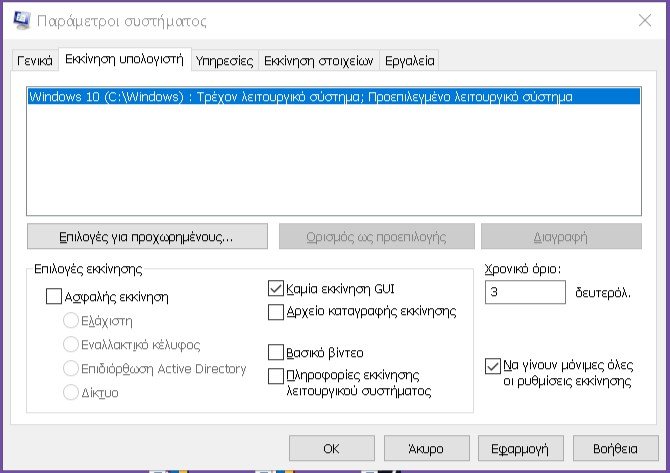Open Επιλογές για προχωρημένους button
This screenshot has width=670, height=473.
coord(147,237)
